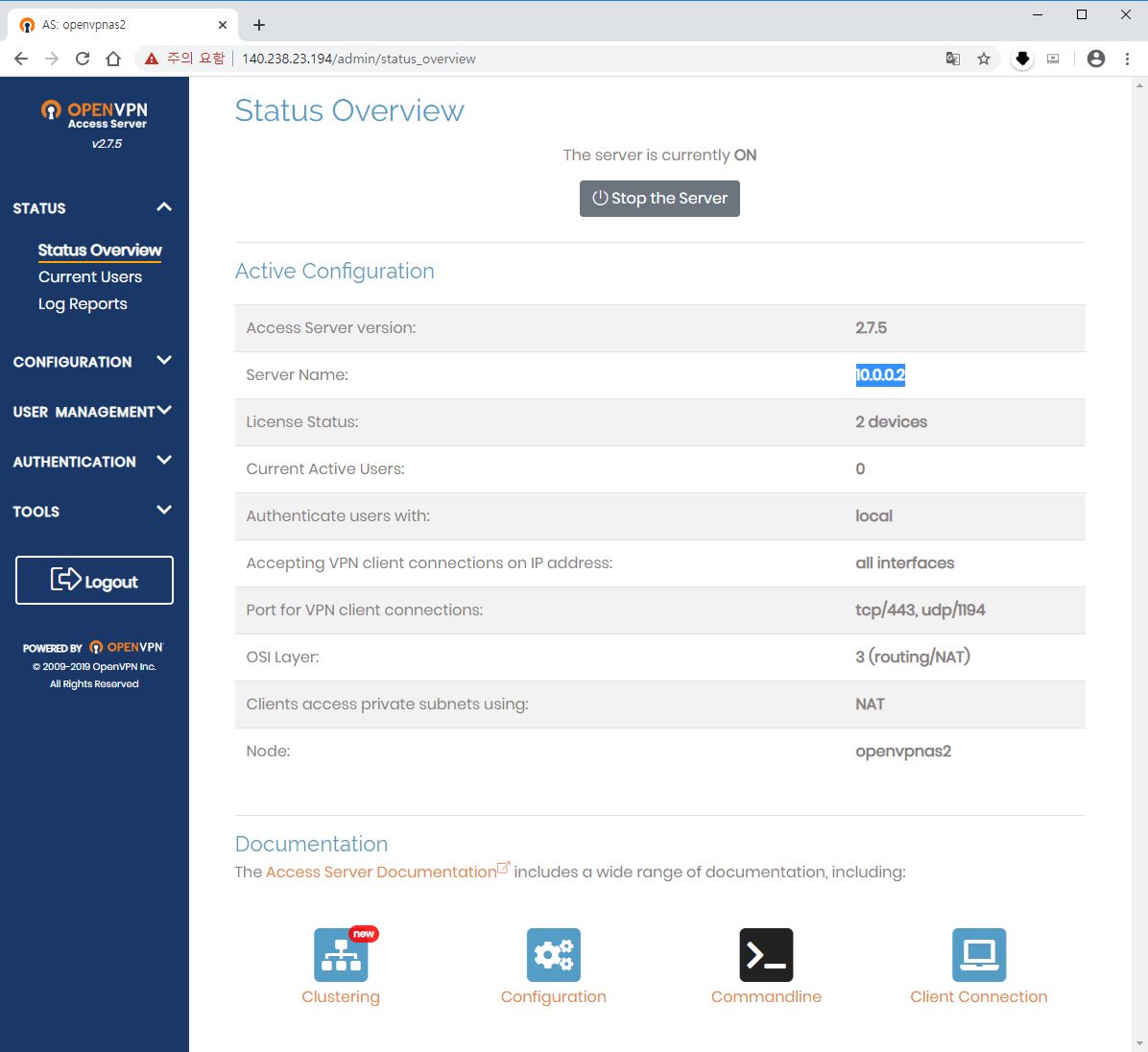Click the Configuration text link under Documentation
This screenshot has width=1148, height=1052.
(x=554, y=997)
